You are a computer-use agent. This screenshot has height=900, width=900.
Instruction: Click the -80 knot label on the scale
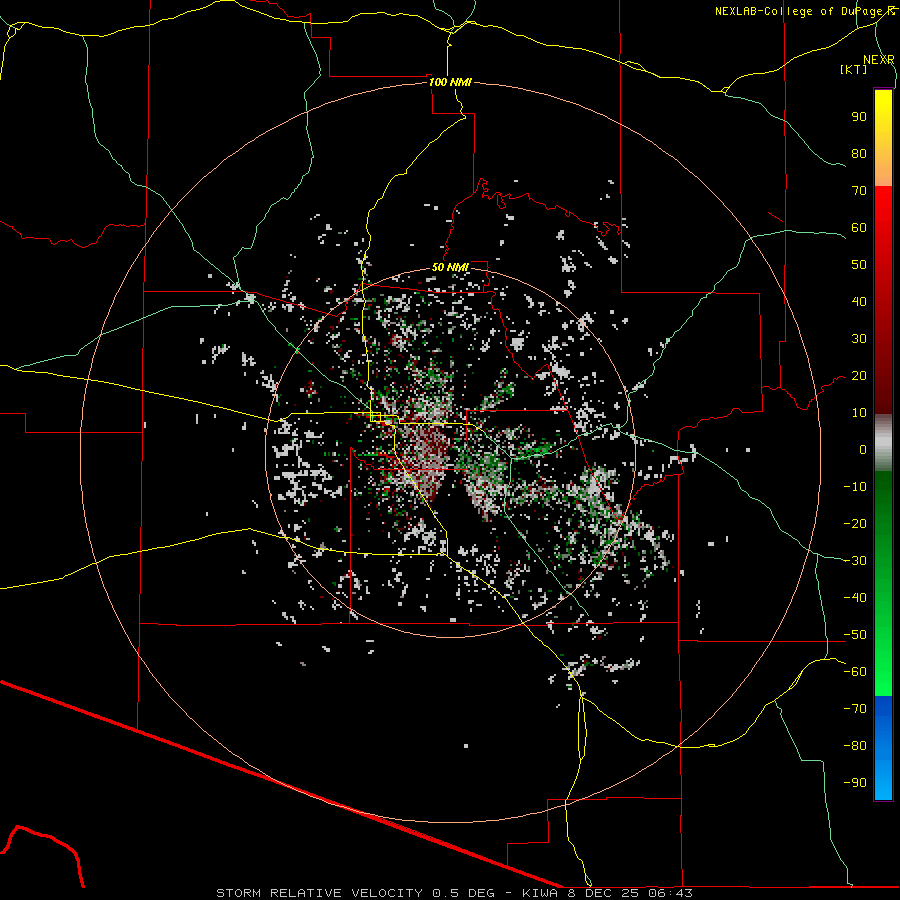point(855,746)
